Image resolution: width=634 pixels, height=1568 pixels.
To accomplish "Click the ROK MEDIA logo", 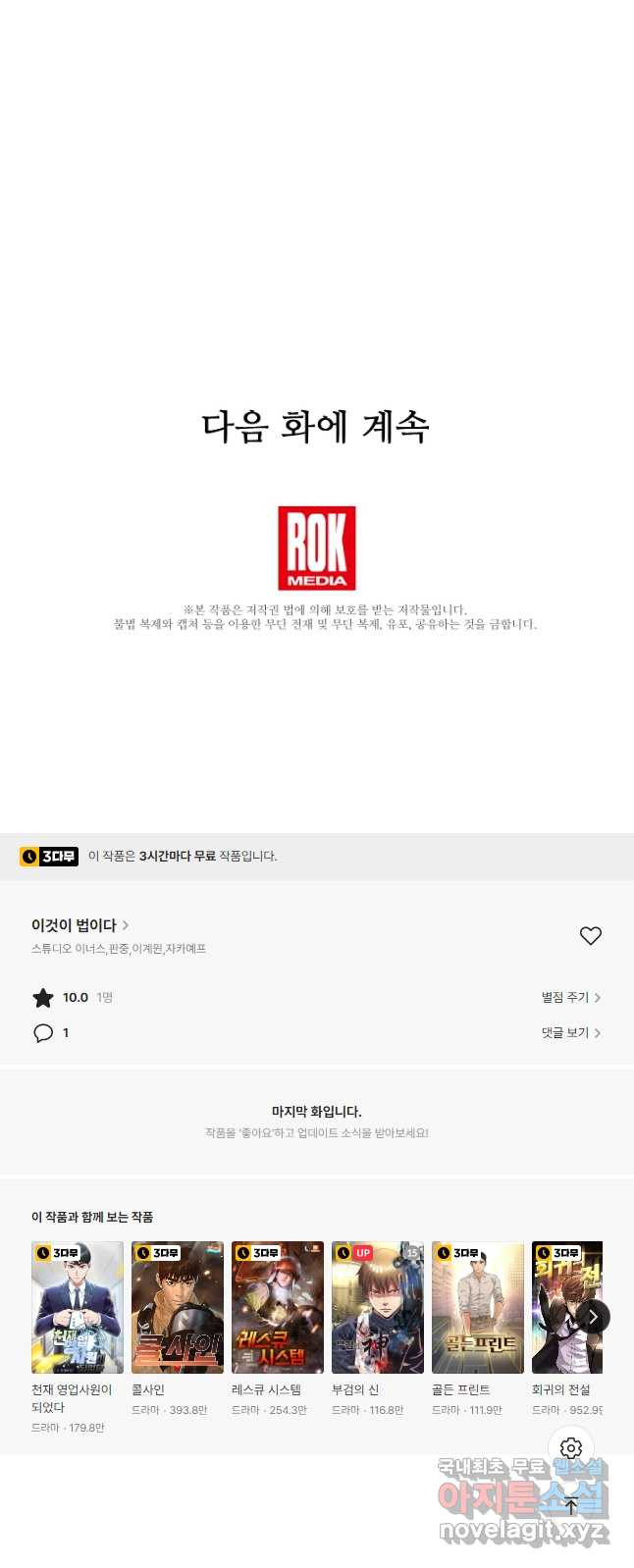I will [x=316, y=549].
